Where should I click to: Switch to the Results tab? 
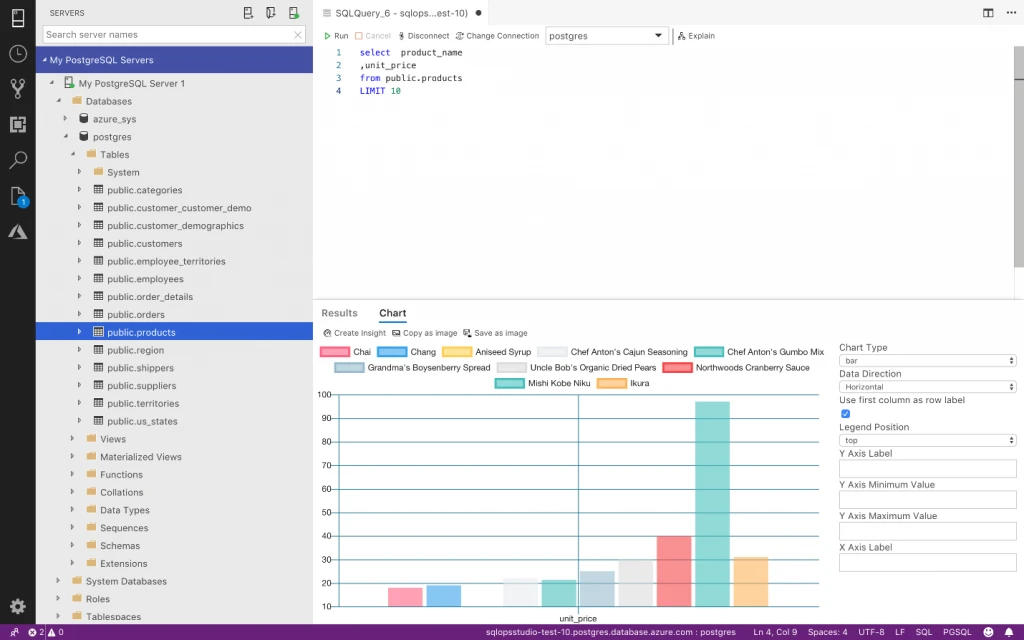(340, 312)
